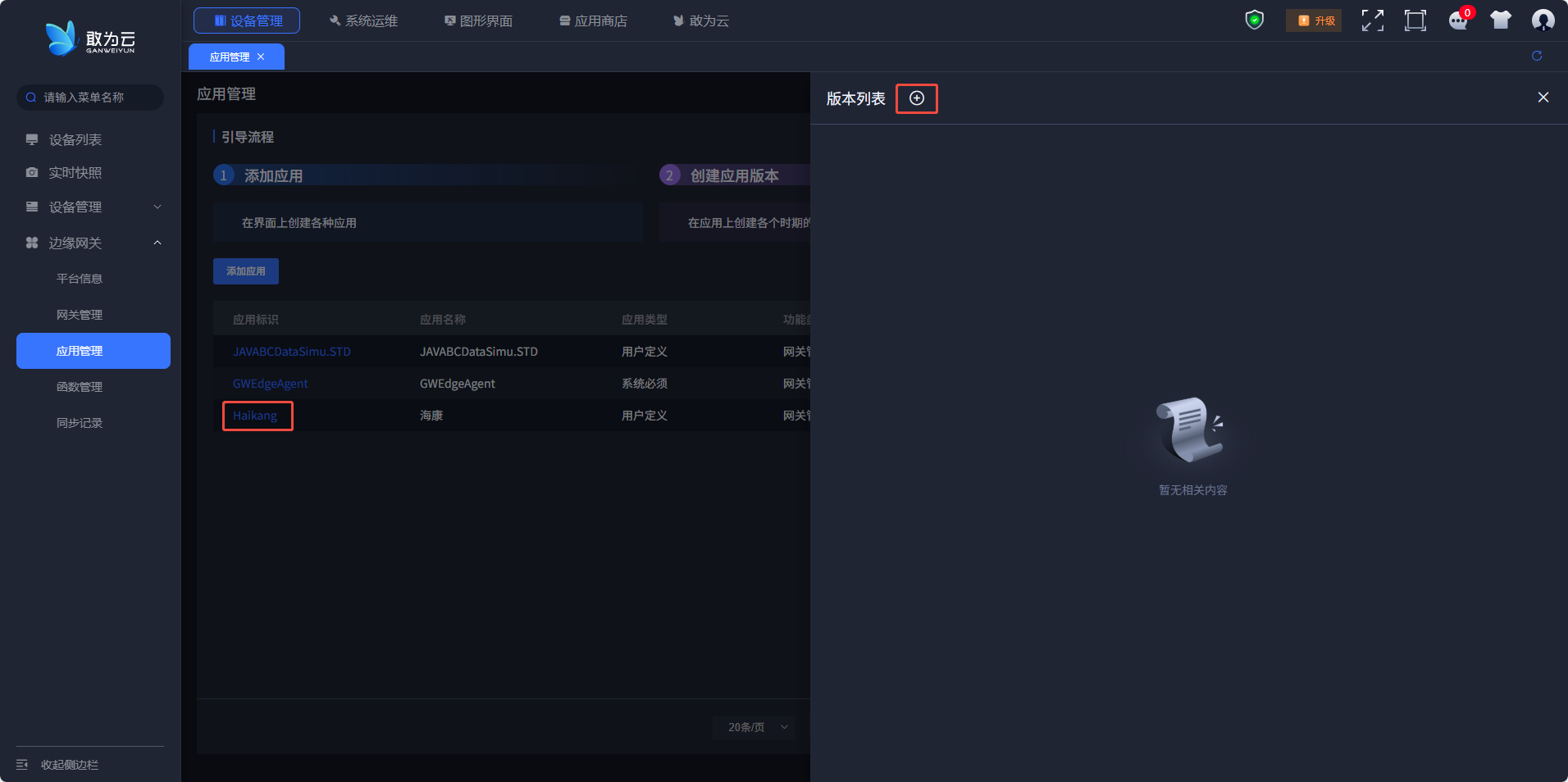Image resolution: width=1568 pixels, height=782 pixels.
Task: Click the 升级 upgrade button
Action: [1314, 20]
